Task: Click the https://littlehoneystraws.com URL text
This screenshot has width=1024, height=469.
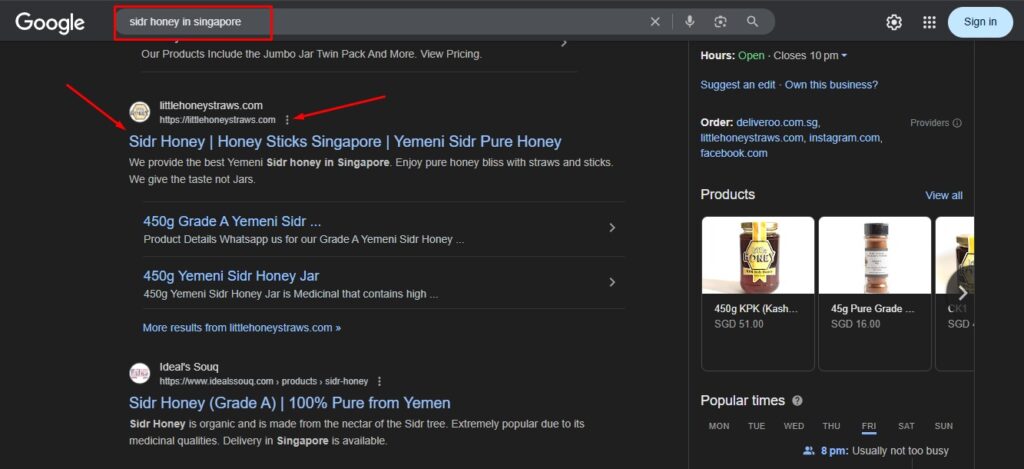Action: (217, 120)
